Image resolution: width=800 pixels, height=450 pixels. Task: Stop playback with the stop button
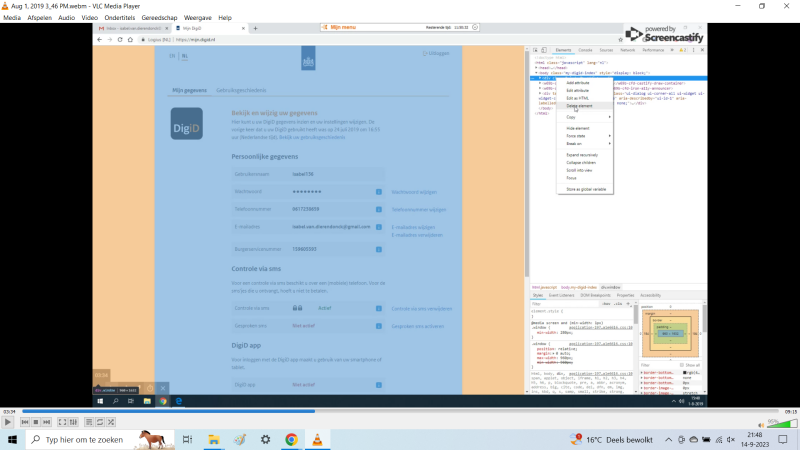point(35,423)
